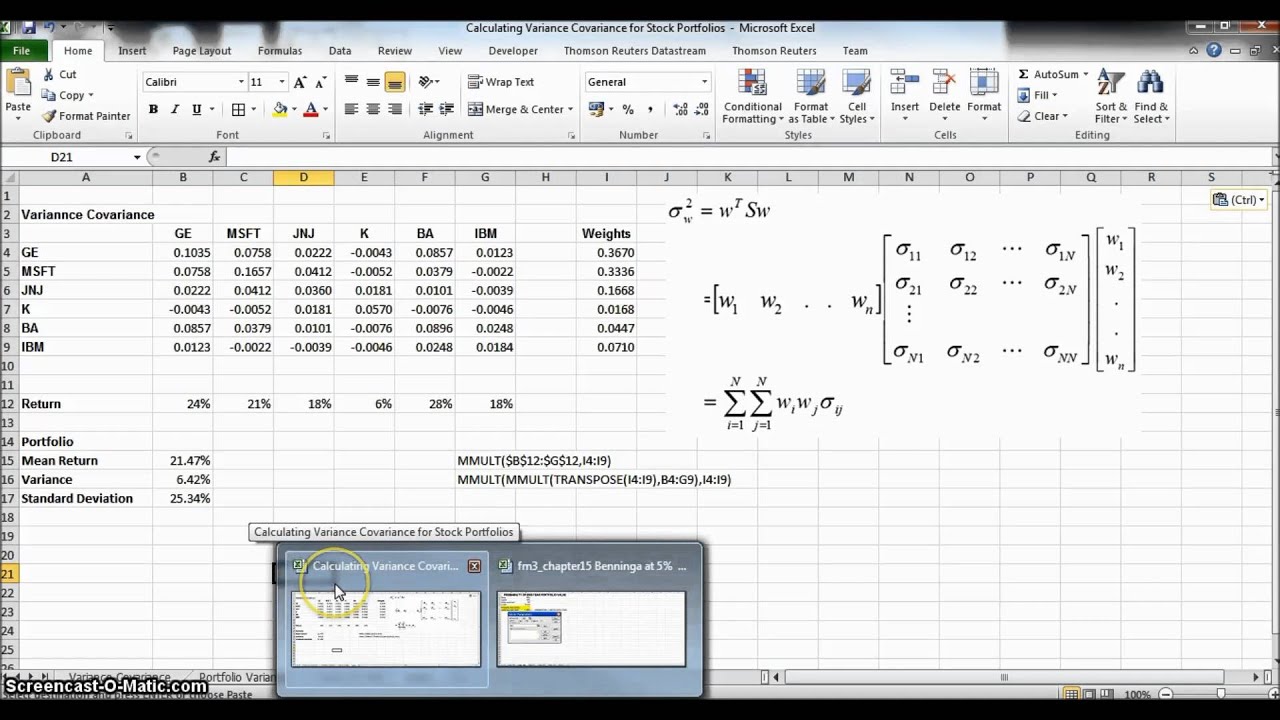This screenshot has height=720, width=1280.
Task: Open the Thomson Reuters Datastream tab
Action: coord(634,51)
